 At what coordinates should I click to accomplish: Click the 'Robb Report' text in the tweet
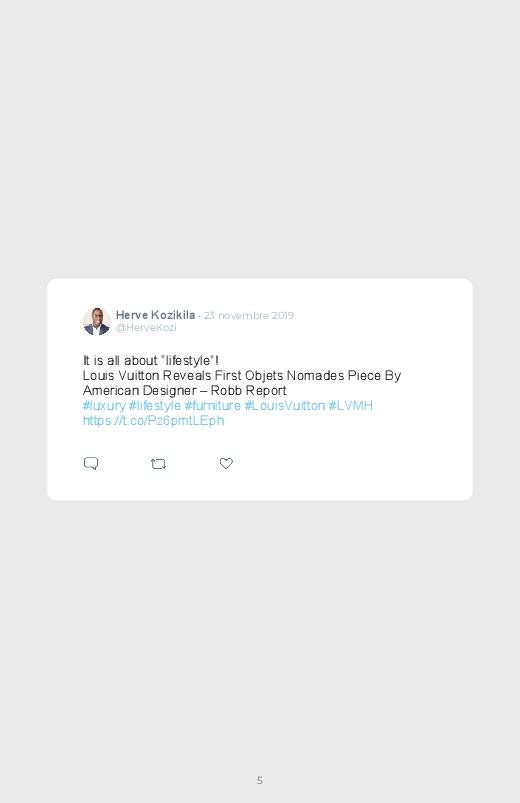(248, 391)
